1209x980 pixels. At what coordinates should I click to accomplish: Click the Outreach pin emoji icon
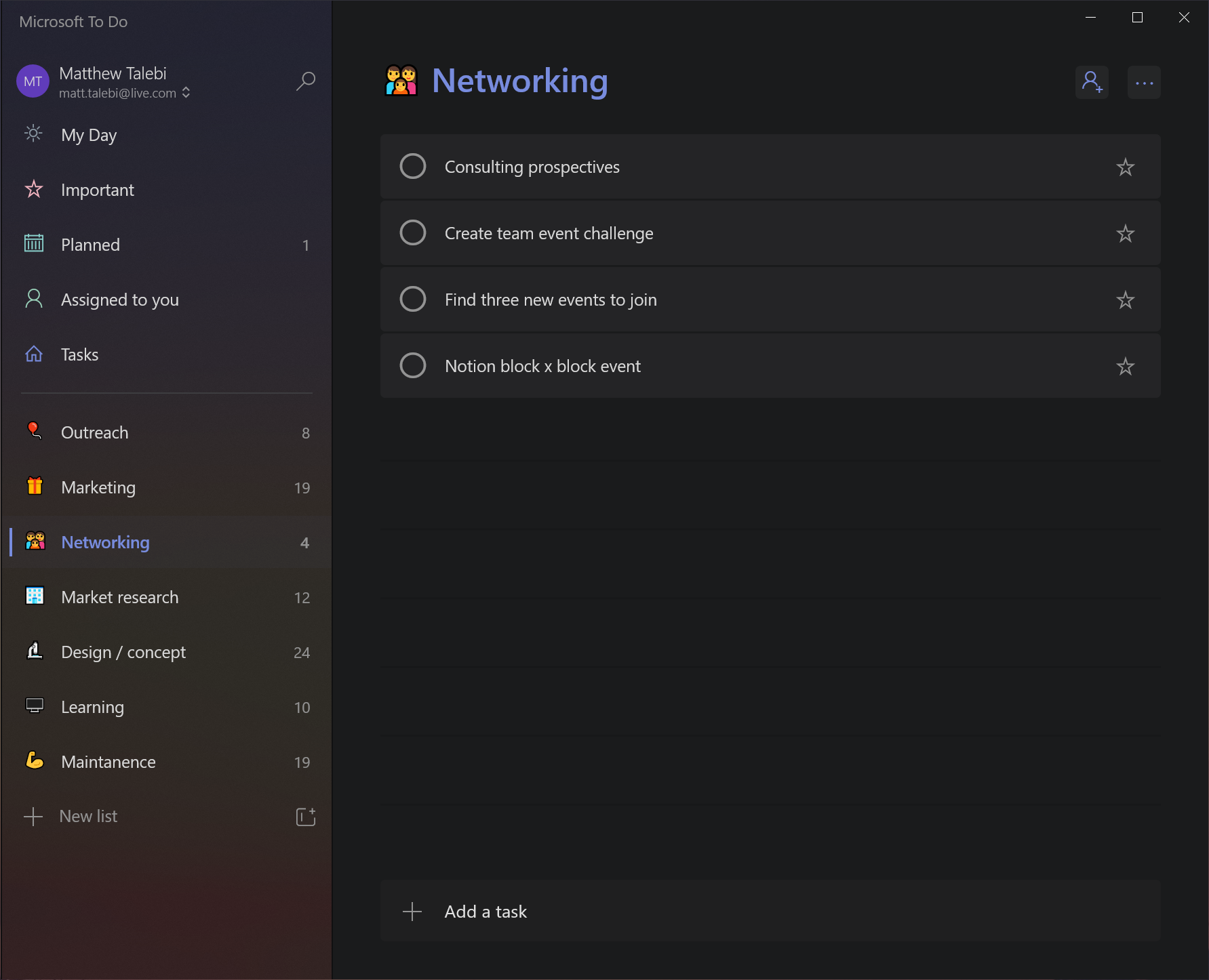pyautogui.click(x=33, y=432)
